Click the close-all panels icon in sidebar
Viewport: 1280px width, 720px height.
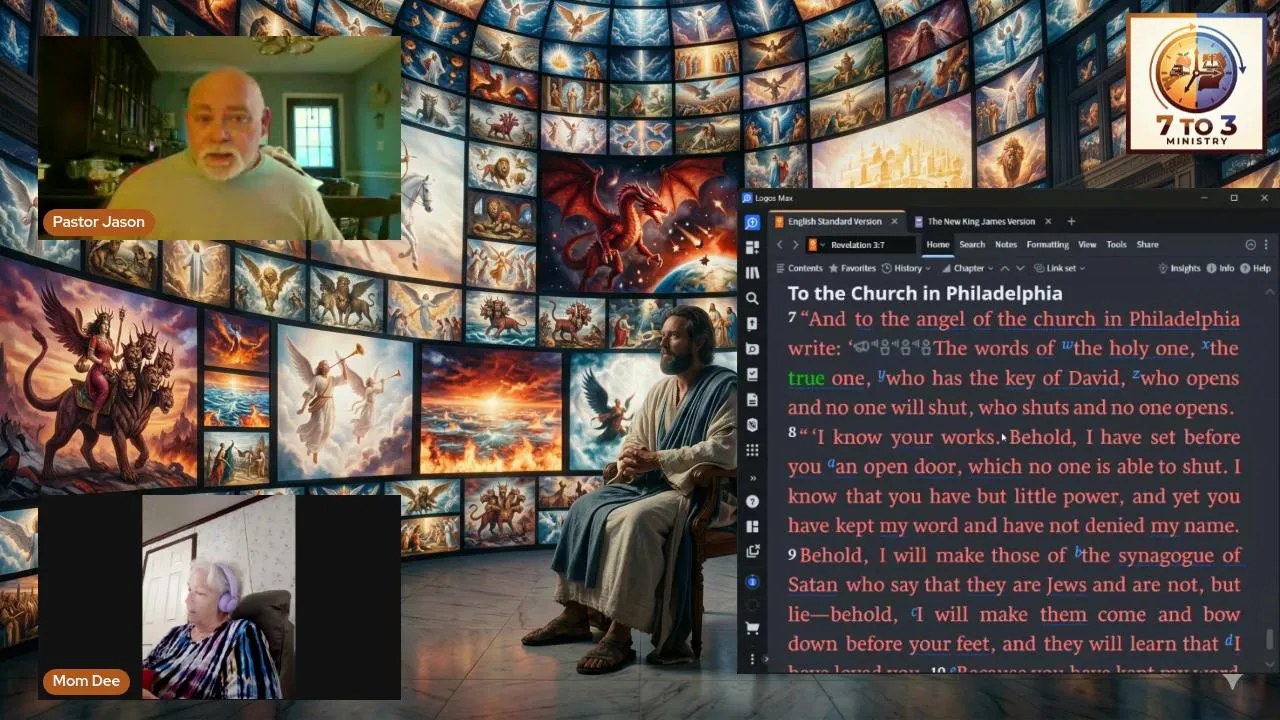point(752,551)
